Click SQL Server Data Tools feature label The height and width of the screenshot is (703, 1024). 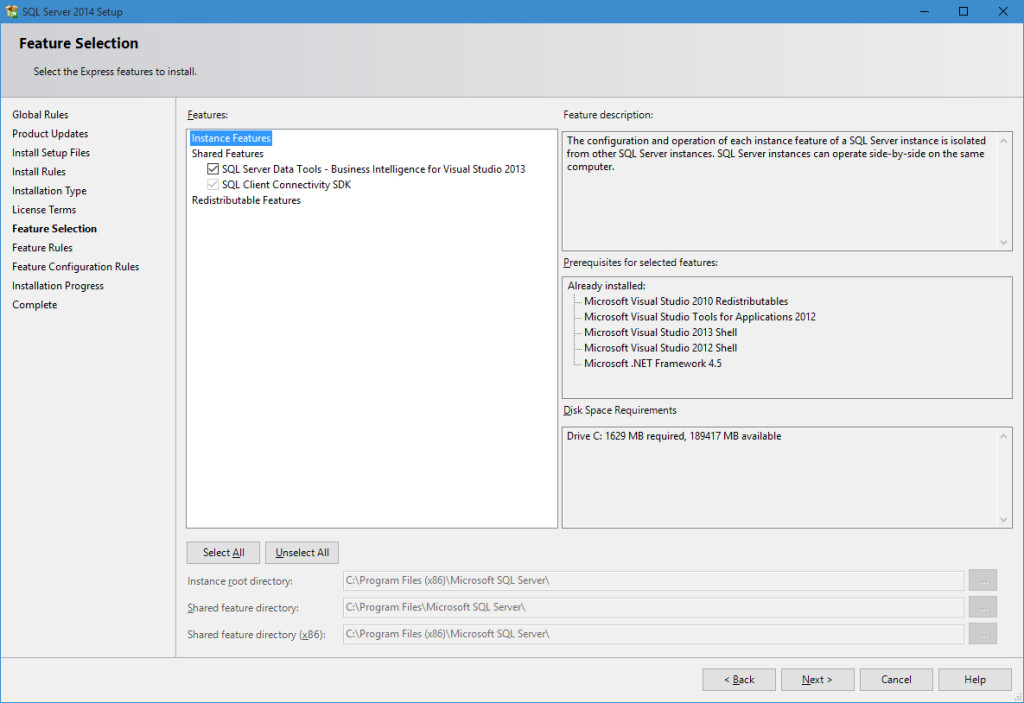pyautogui.click(x=374, y=169)
